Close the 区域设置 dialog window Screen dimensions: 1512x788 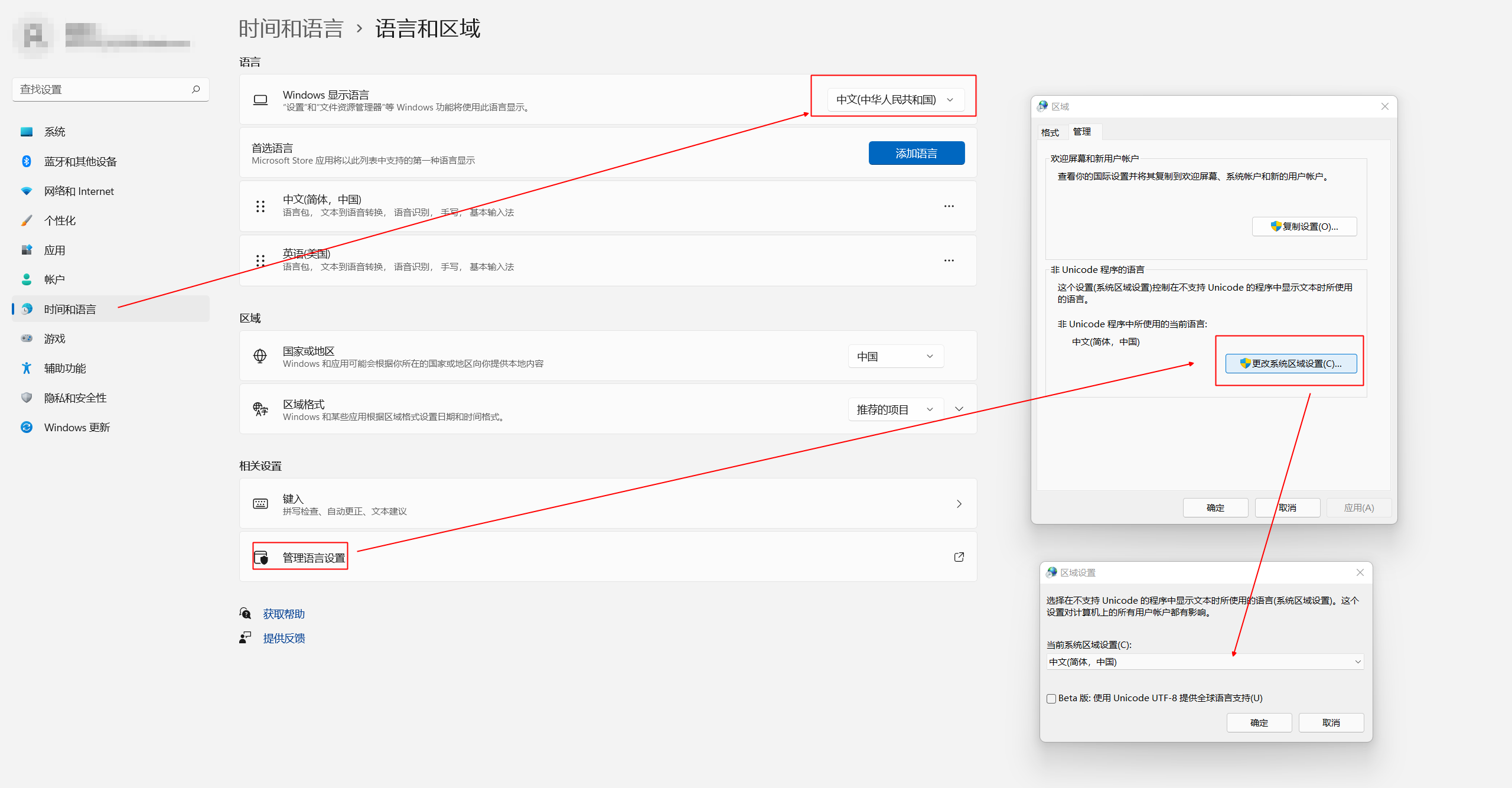pos(1360,572)
